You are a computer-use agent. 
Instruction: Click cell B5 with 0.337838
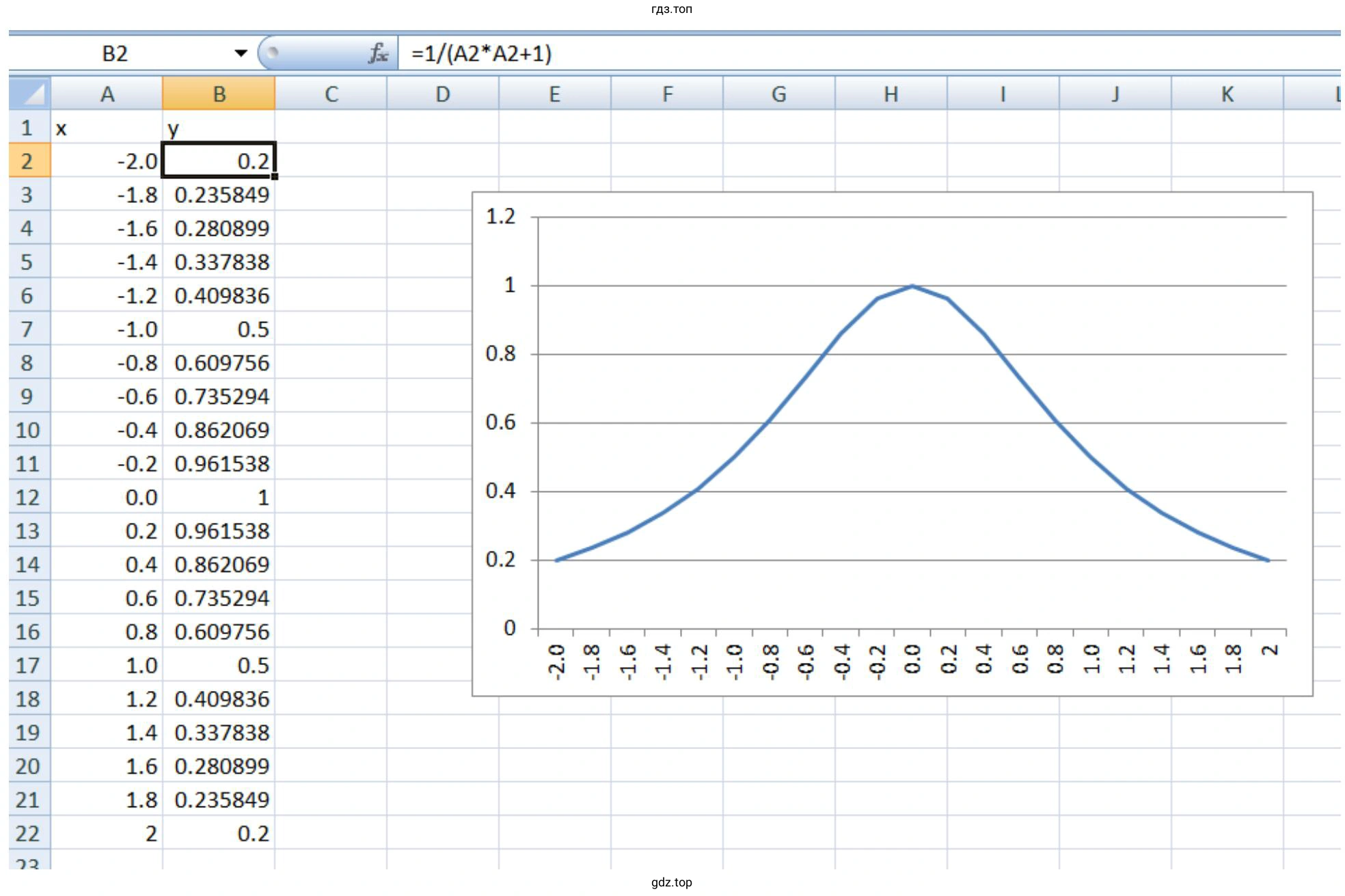219,262
